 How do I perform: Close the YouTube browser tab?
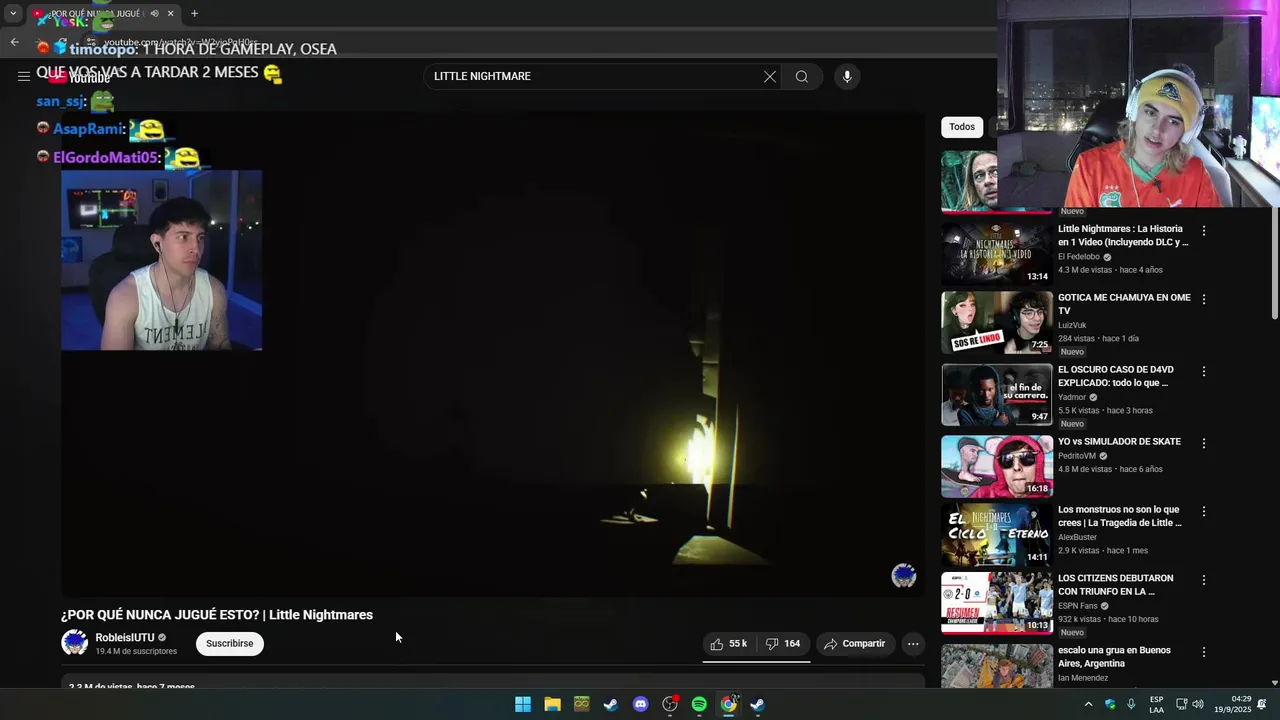point(170,14)
